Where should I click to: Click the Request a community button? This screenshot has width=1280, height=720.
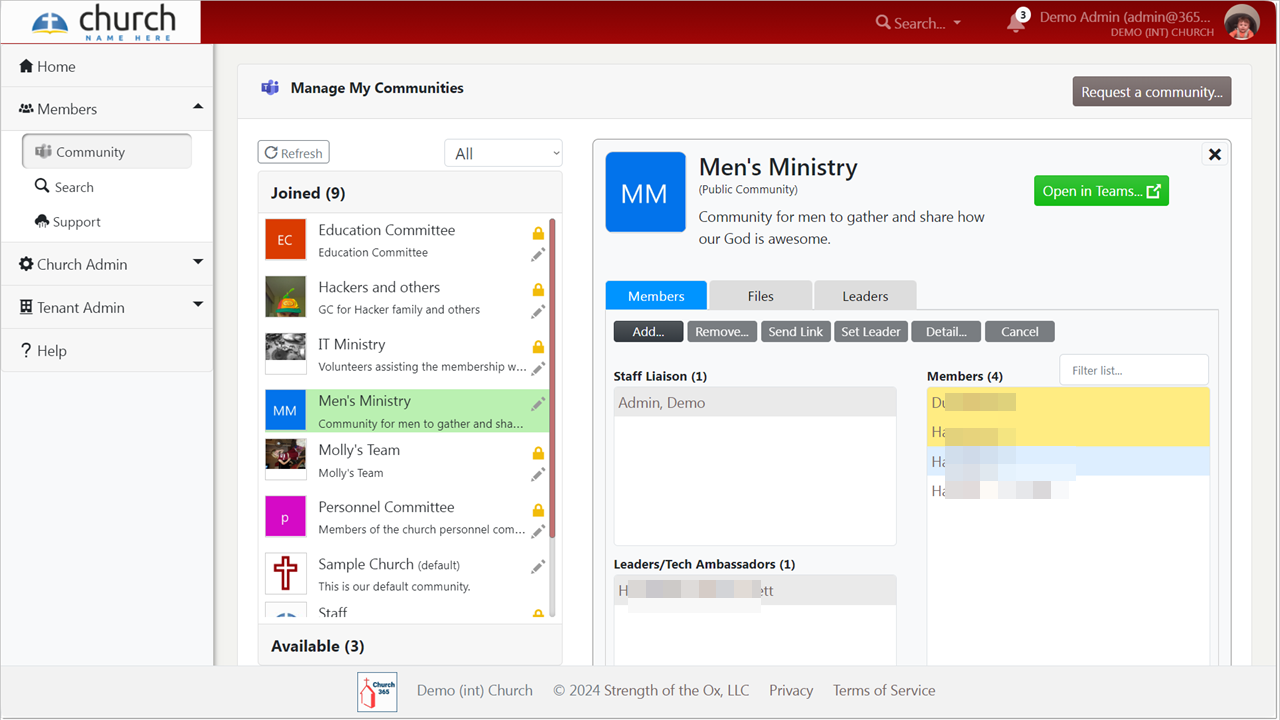click(1151, 91)
